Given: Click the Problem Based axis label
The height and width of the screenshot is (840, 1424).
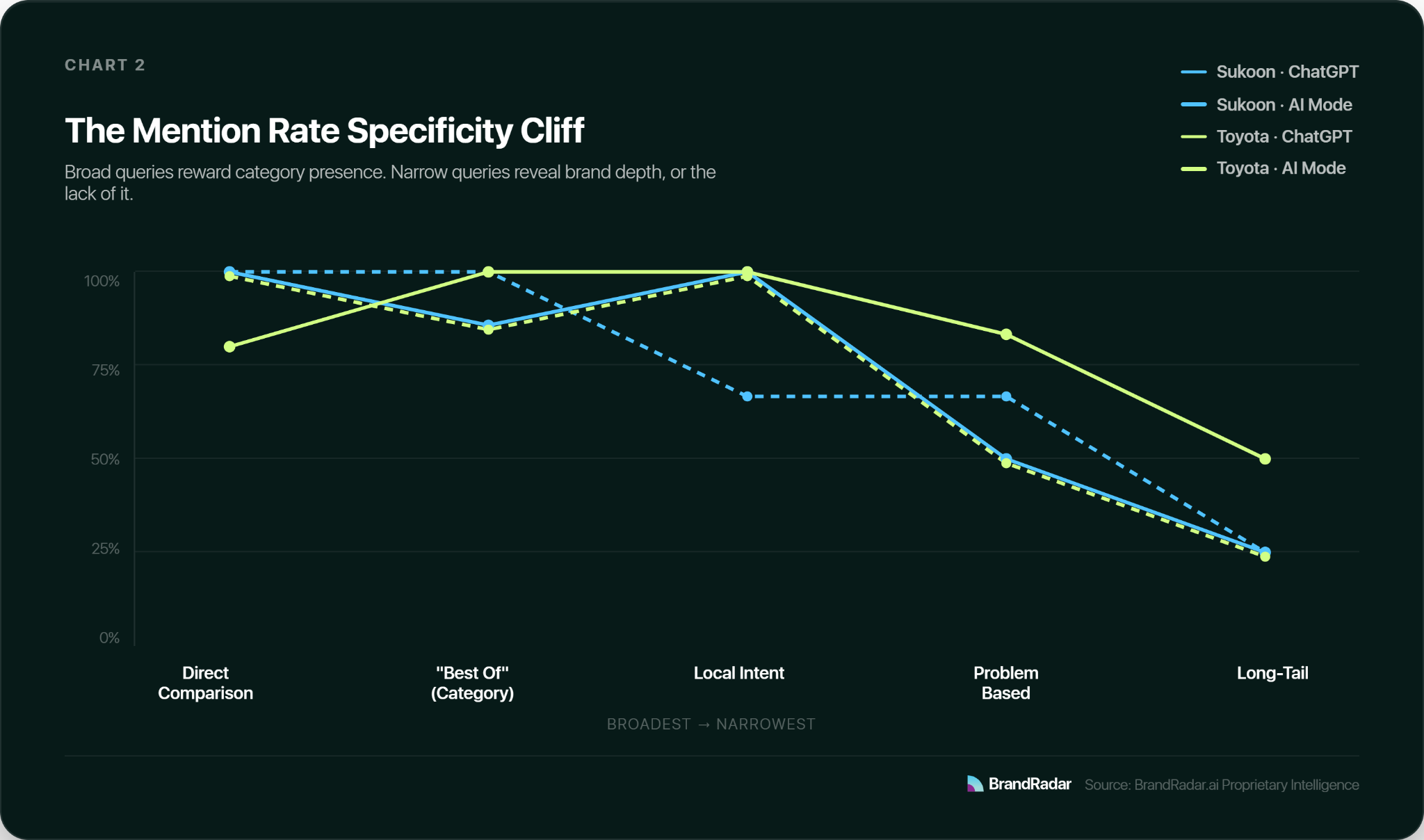Looking at the screenshot, I should tap(1005, 683).
